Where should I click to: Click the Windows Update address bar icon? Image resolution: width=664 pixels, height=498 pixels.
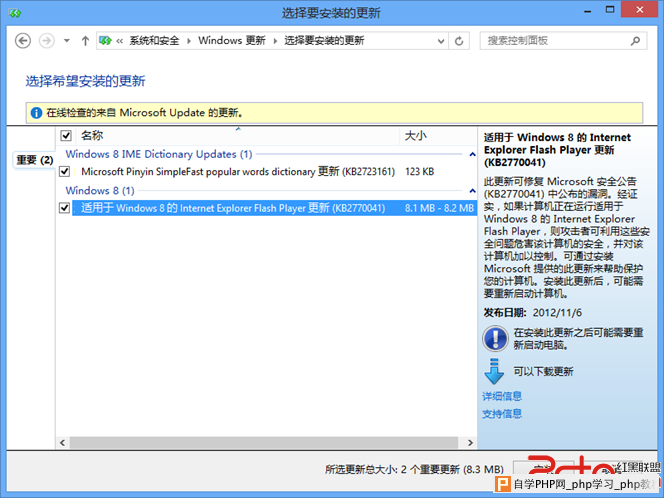click(105, 41)
